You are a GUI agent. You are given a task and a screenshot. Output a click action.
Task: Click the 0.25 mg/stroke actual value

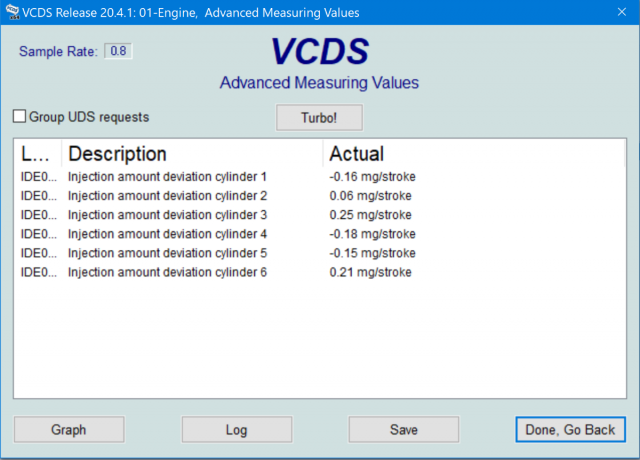pos(370,215)
